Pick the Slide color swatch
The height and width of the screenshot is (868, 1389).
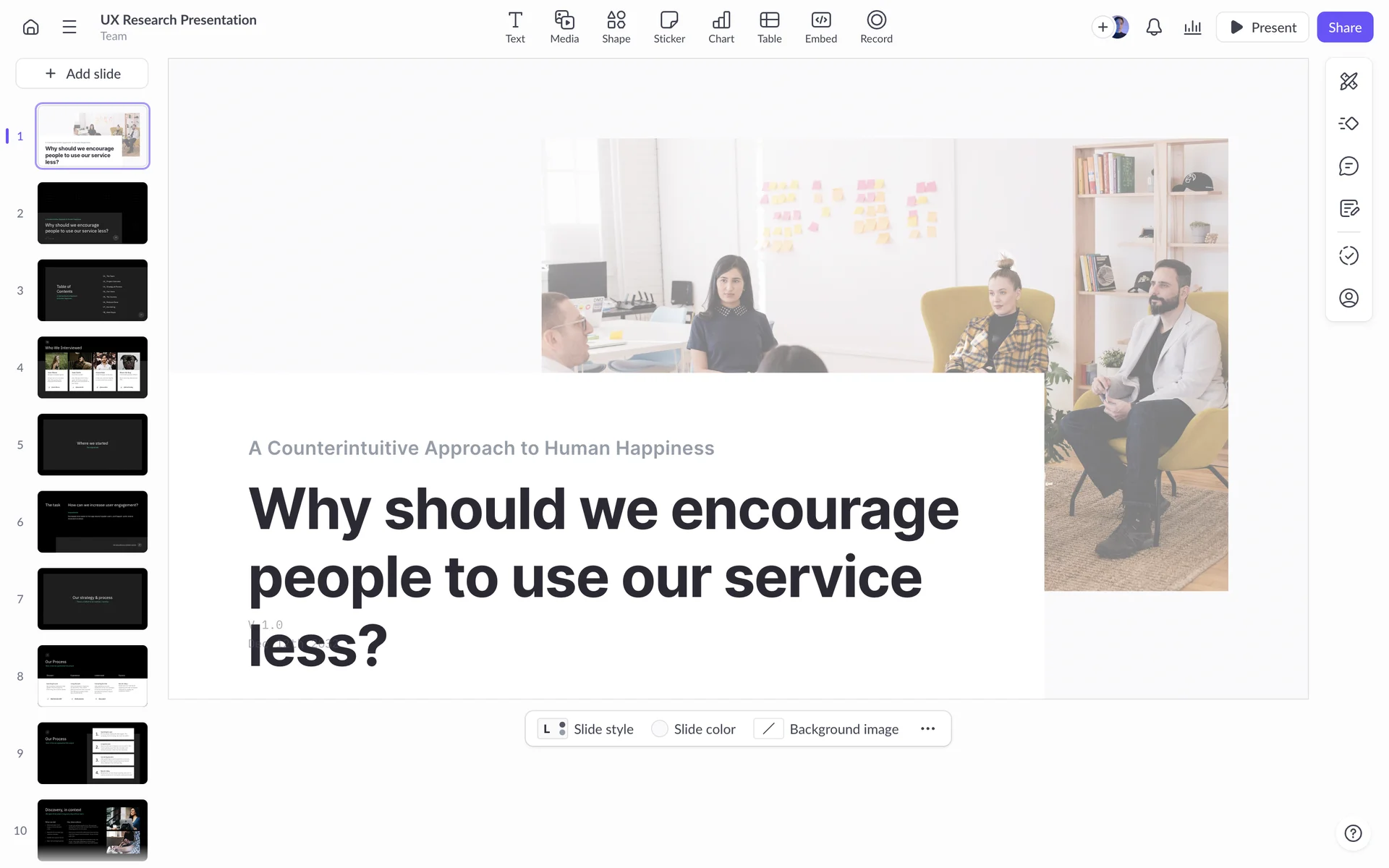point(660,729)
